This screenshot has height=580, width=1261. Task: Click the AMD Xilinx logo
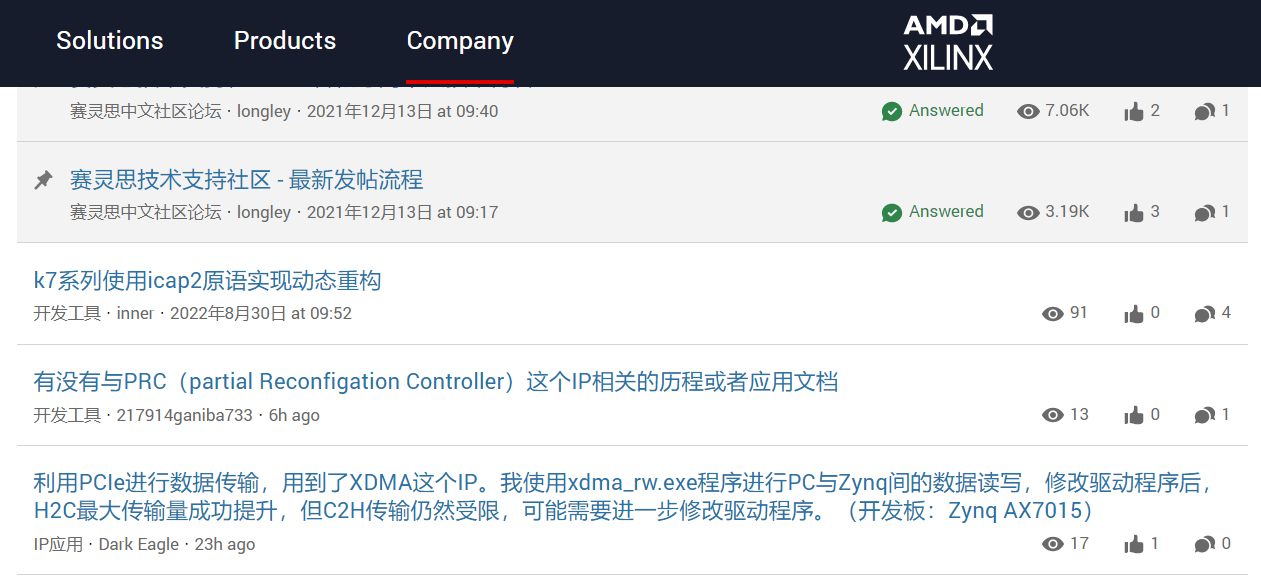click(x=948, y=42)
